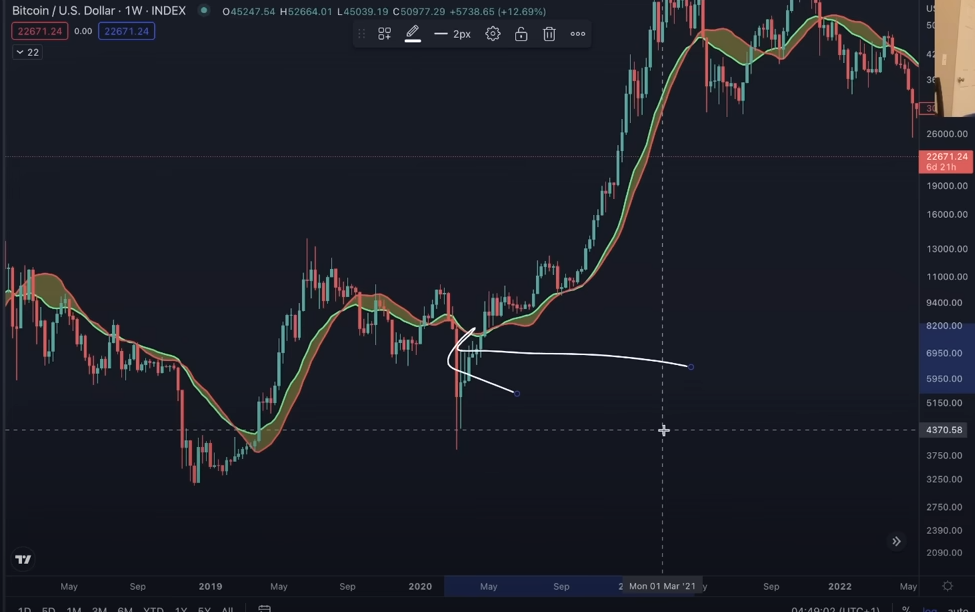This screenshot has height=612, width=975.
Task: Click the blue buy price 22671.24 button
Action: 126,31
